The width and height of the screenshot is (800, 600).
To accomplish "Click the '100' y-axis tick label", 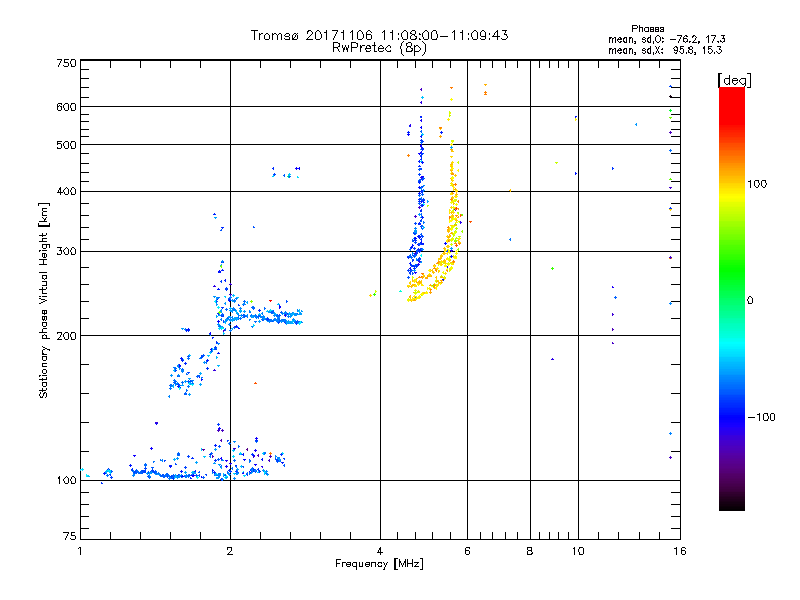I will point(66,481).
